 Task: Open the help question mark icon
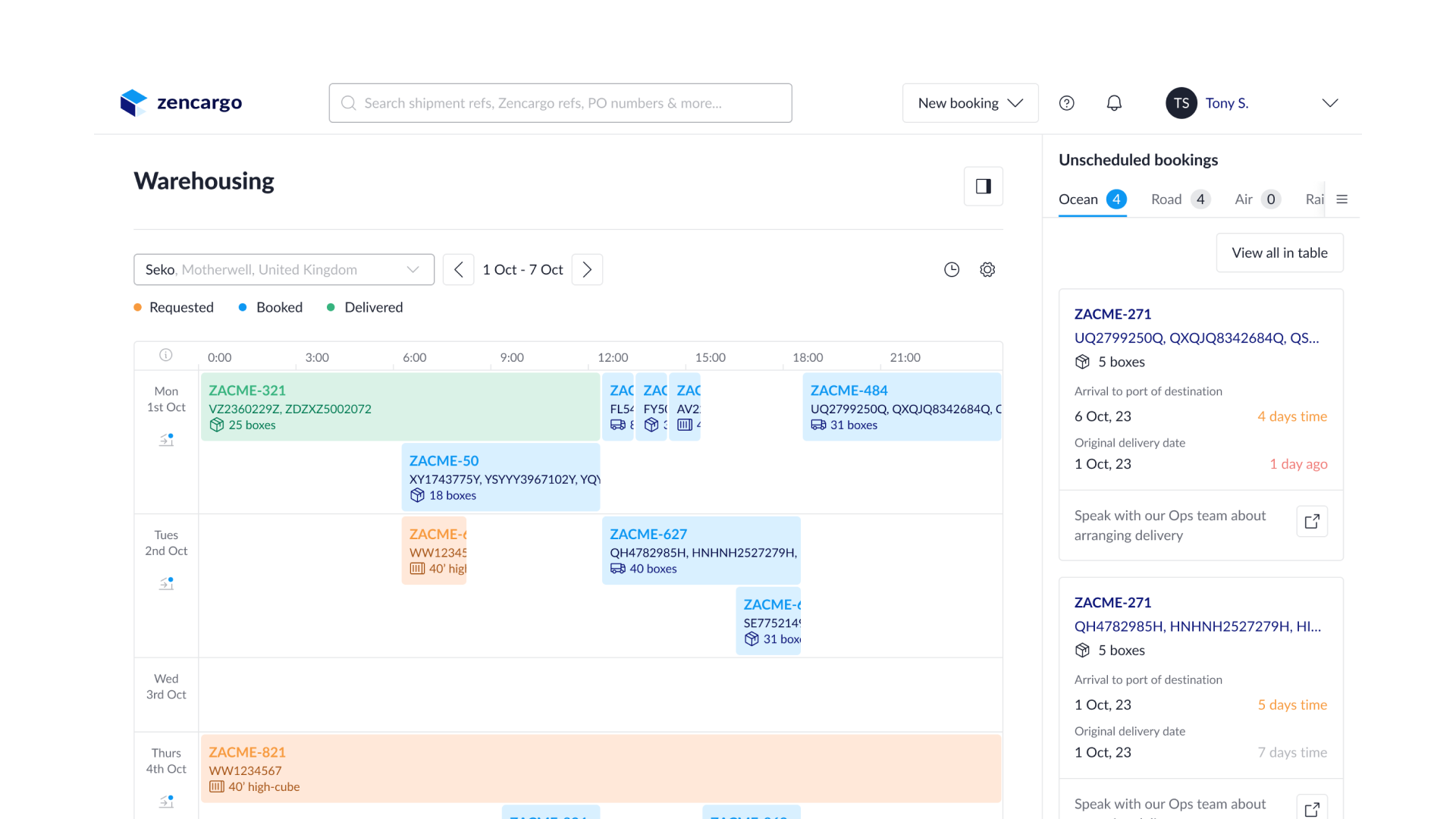point(1066,103)
